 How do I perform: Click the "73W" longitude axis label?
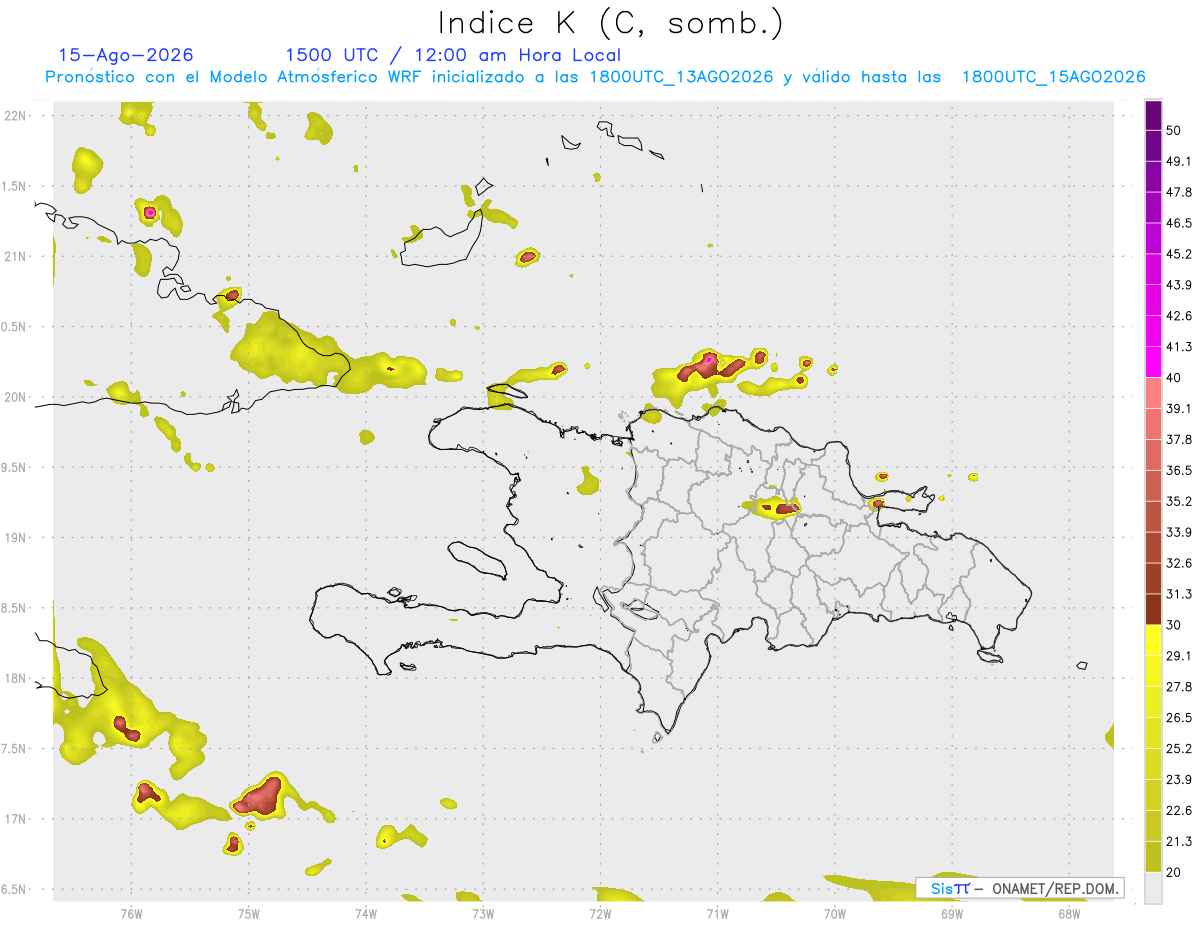tap(483, 912)
